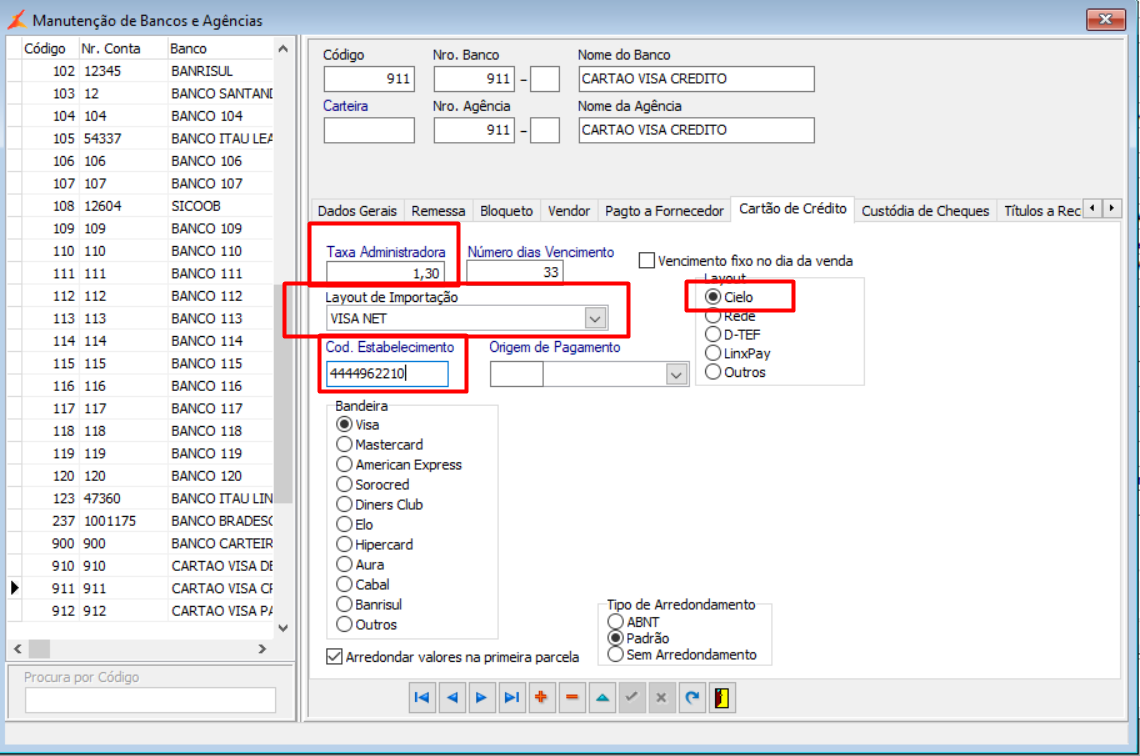Click Nome da Agência field
This screenshot has width=1140, height=756.
pos(696,130)
